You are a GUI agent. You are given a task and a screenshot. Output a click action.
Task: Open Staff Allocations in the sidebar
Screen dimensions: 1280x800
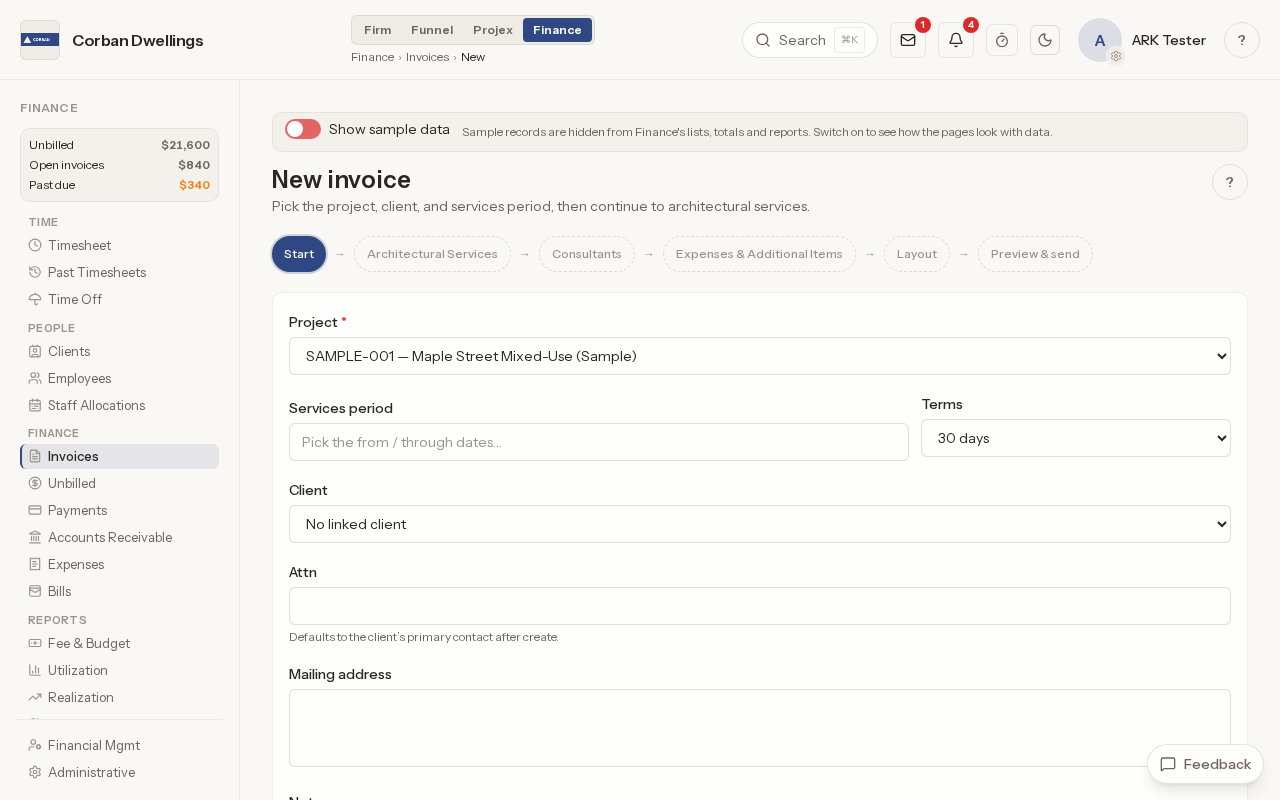tap(119, 405)
